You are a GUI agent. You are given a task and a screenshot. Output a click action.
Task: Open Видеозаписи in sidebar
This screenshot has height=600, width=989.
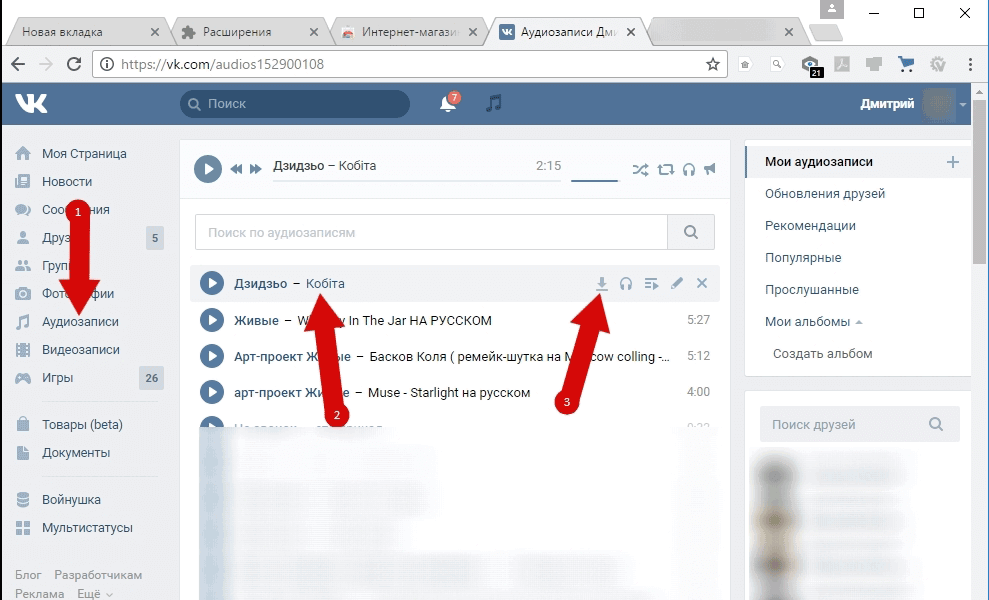click(x=81, y=350)
